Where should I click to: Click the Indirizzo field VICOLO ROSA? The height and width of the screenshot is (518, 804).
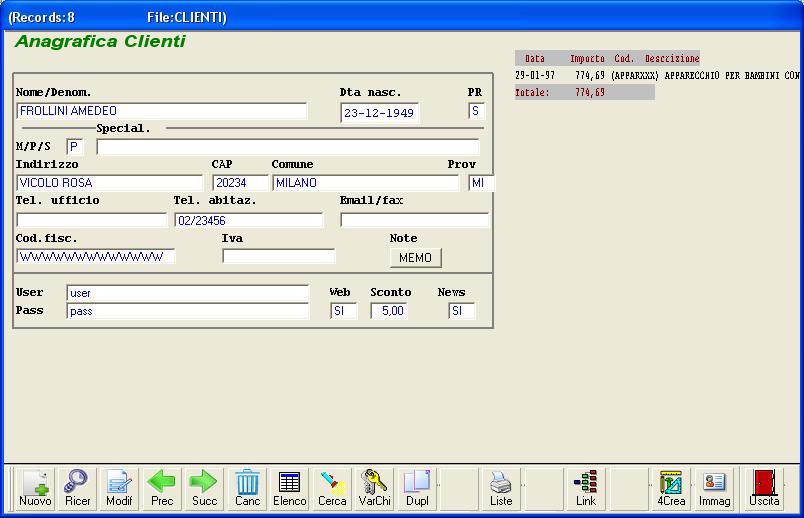(109, 183)
